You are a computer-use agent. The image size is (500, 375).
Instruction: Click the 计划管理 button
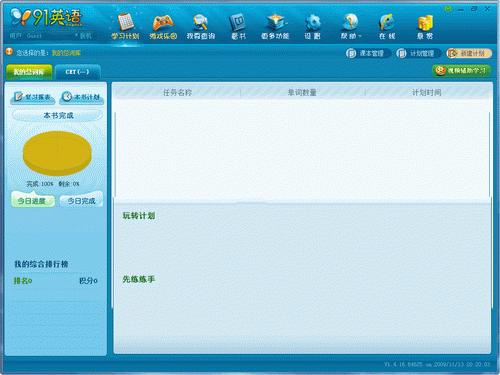click(418, 53)
